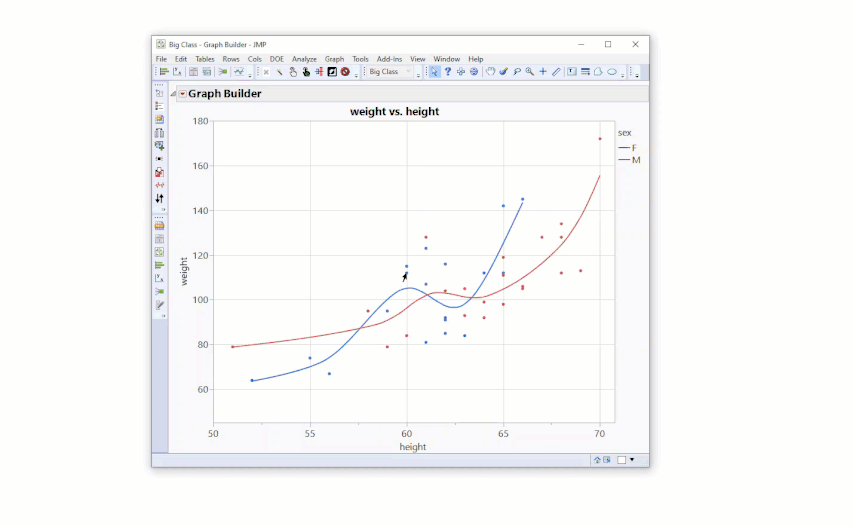Select the brush tool
Image resolution: width=853 pixels, height=526 pixels.
click(x=503, y=72)
